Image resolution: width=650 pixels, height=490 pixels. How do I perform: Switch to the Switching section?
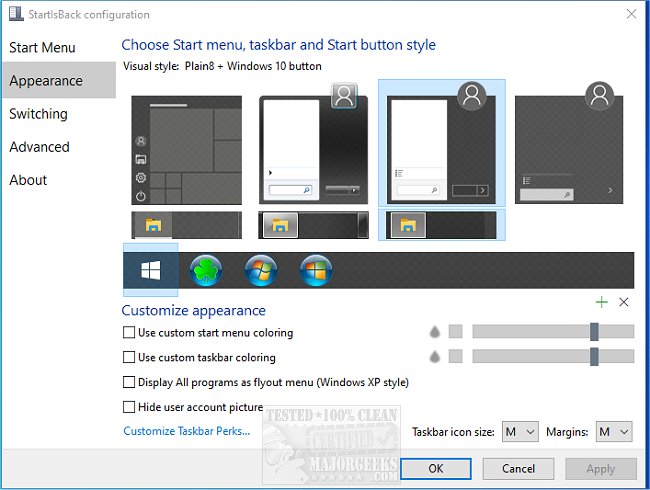[59, 114]
